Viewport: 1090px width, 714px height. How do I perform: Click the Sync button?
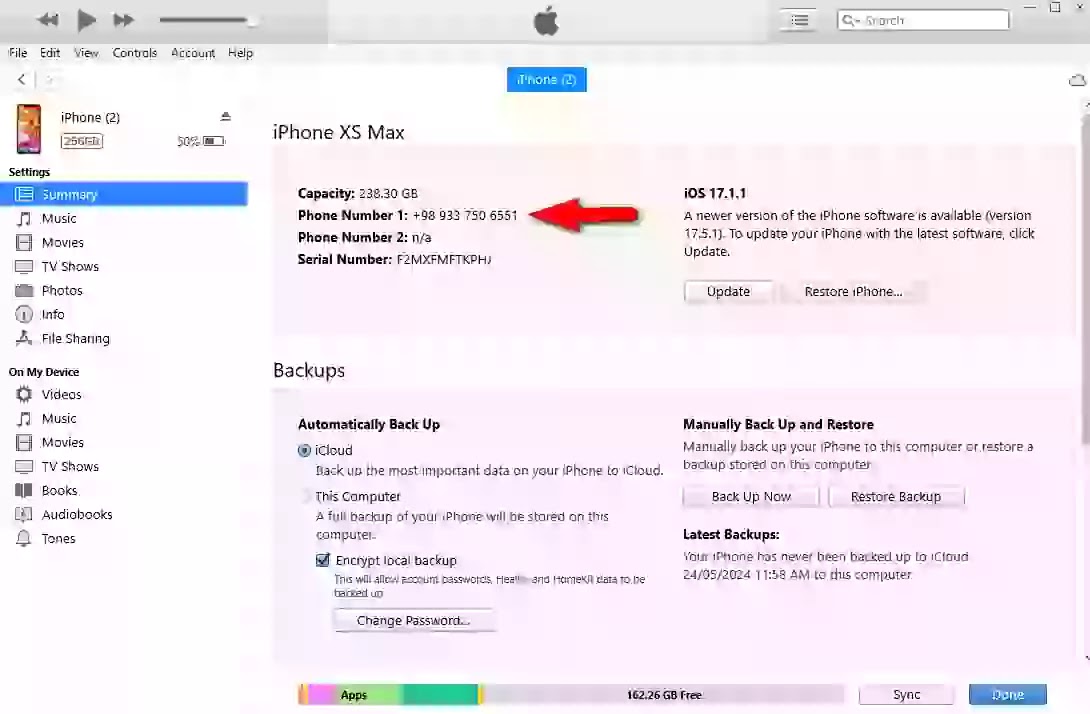click(x=906, y=695)
